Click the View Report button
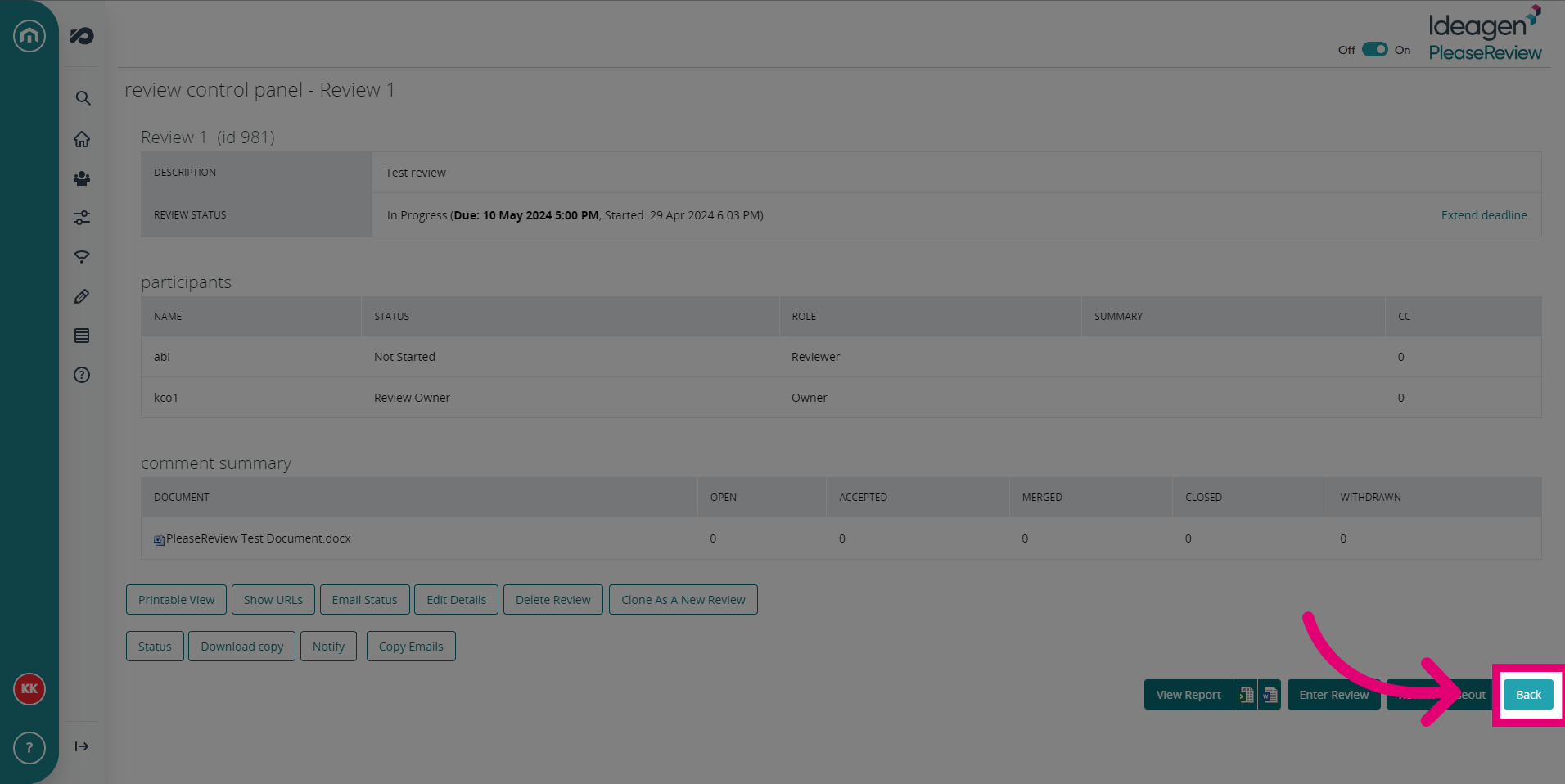Image resolution: width=1565 pixels, height=784 pixels. point(1188,695)
